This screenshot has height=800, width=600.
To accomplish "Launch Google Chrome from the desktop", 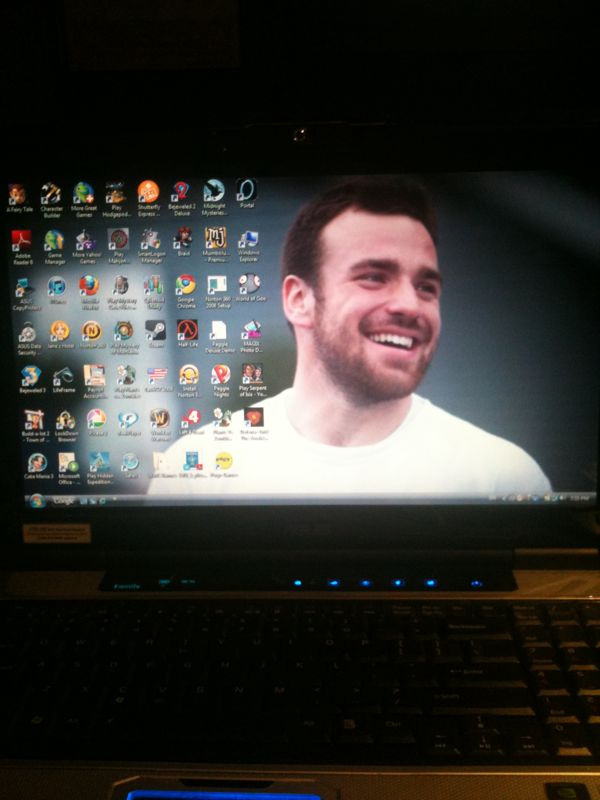I will [185, 285].
